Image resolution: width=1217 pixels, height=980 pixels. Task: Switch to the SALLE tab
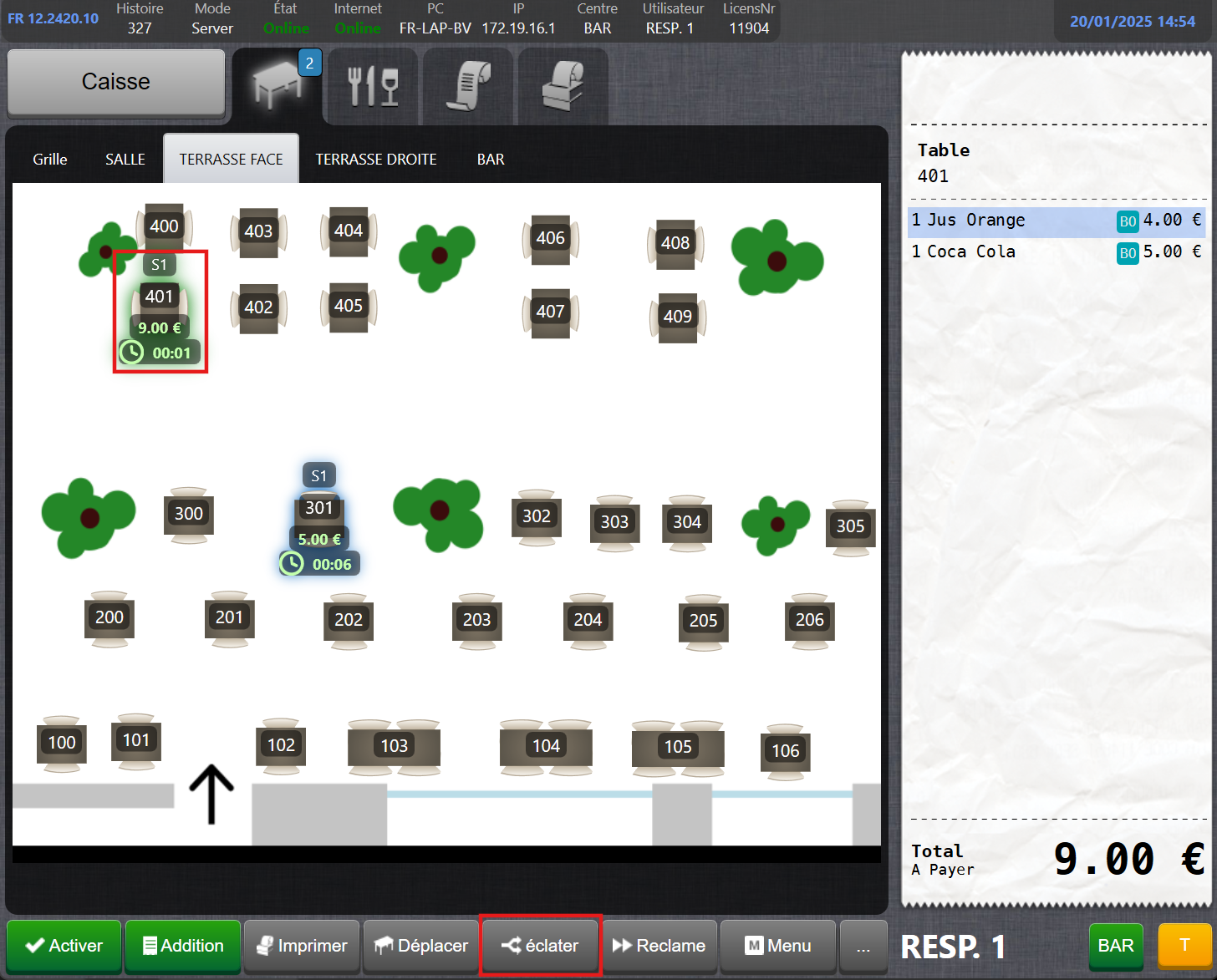click(125, 160)
